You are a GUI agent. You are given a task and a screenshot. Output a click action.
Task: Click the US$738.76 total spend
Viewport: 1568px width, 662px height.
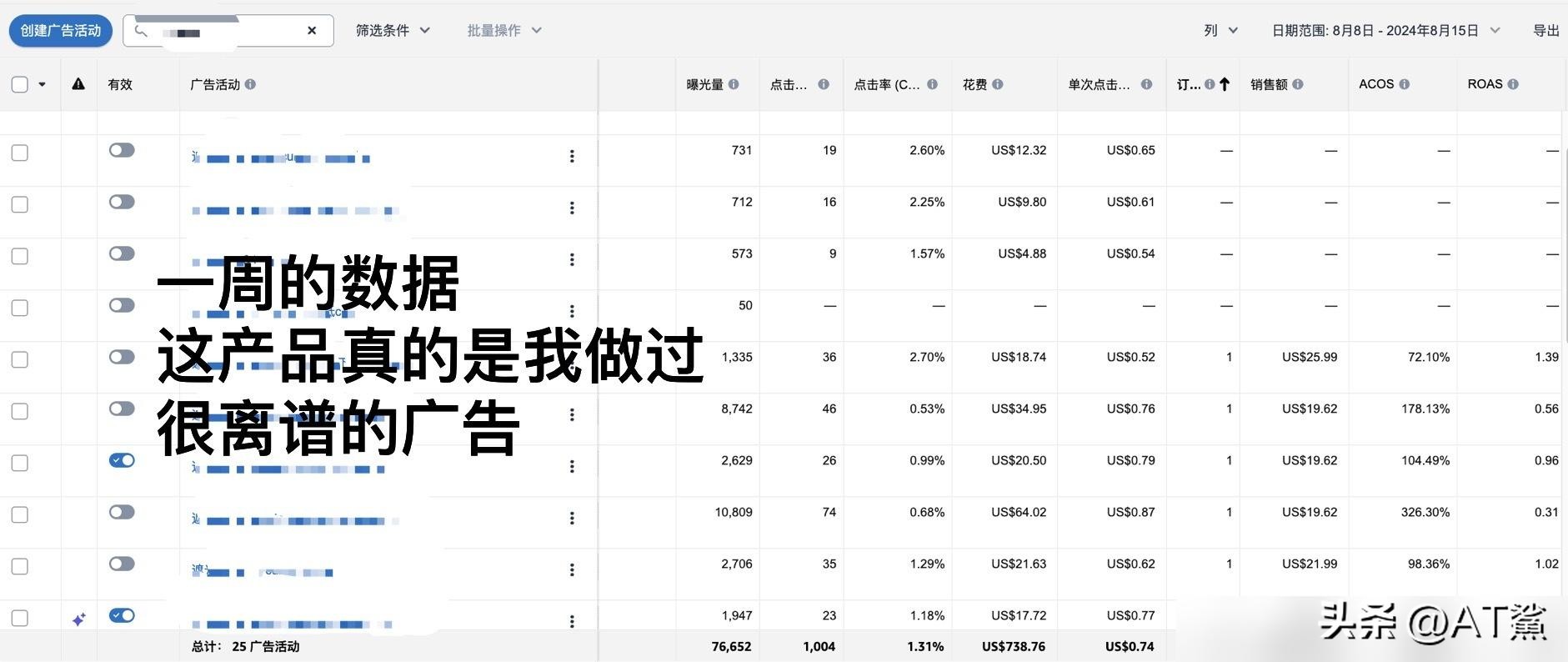[x=1013, y=646]
